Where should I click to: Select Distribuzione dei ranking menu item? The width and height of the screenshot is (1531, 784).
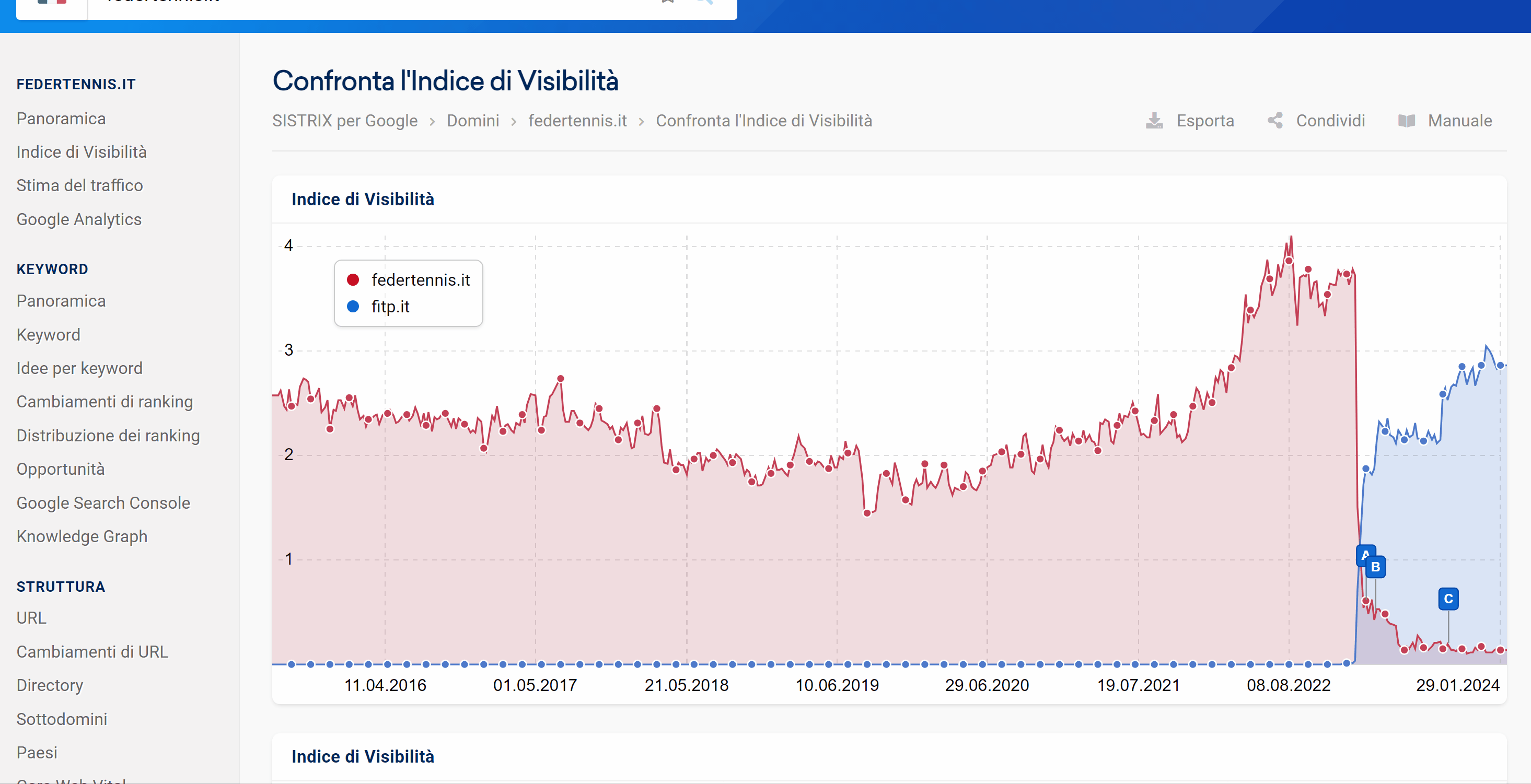coord(110,436)
